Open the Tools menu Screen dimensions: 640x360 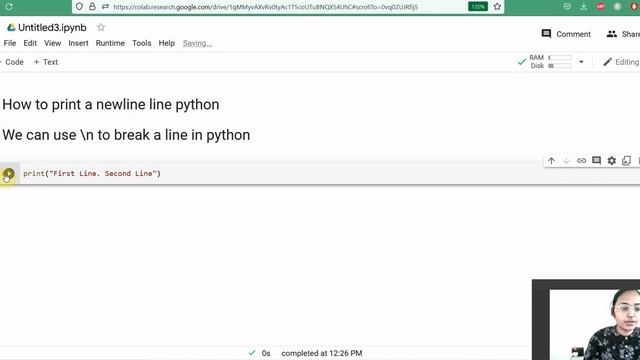click(142, 43)
